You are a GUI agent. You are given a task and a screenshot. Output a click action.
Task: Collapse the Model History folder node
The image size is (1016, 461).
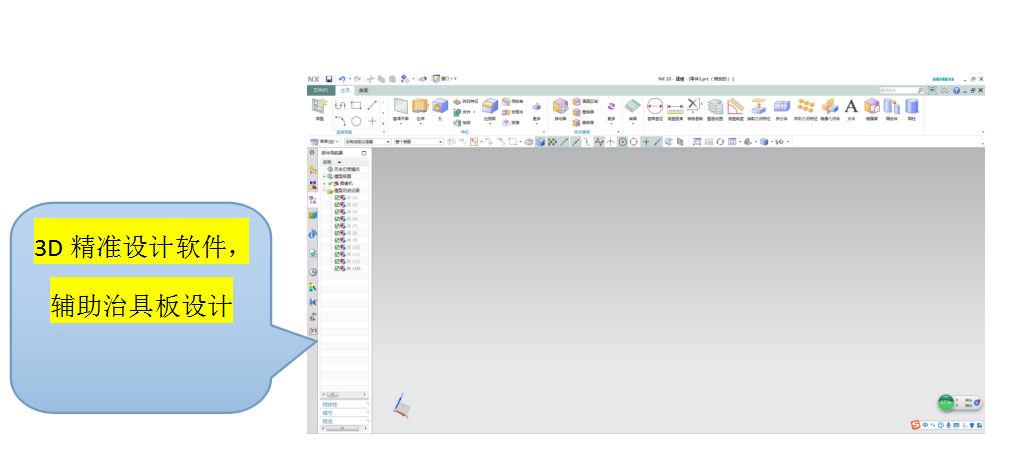point(325,190)
